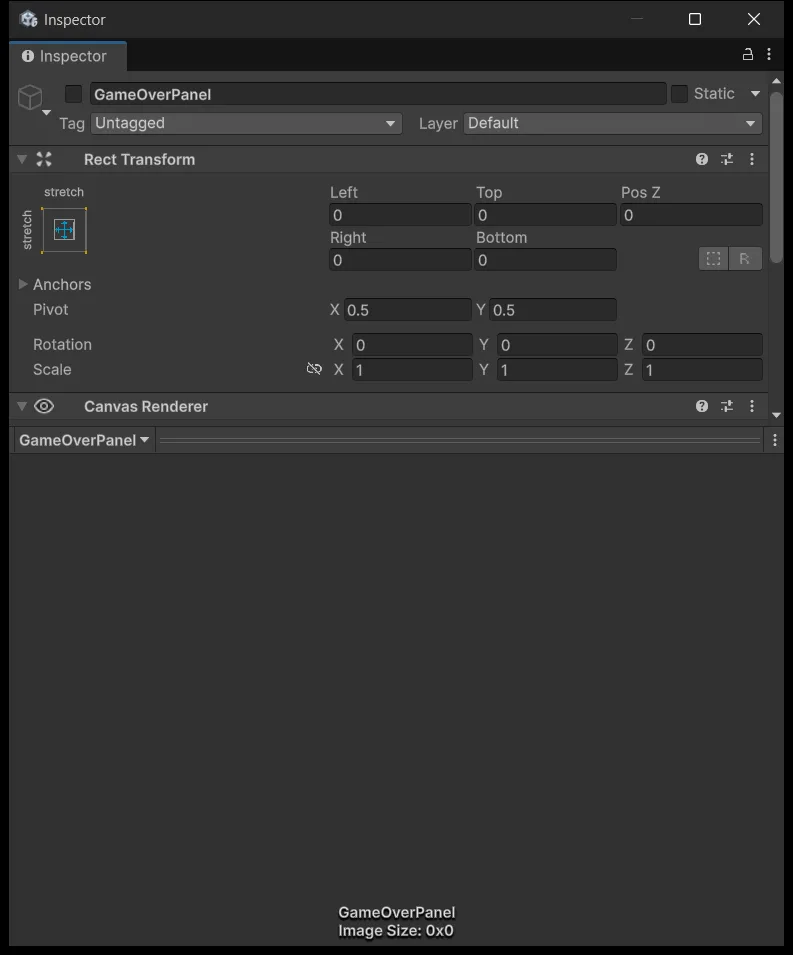Expand the Anchors foldout

click(23, 284)
